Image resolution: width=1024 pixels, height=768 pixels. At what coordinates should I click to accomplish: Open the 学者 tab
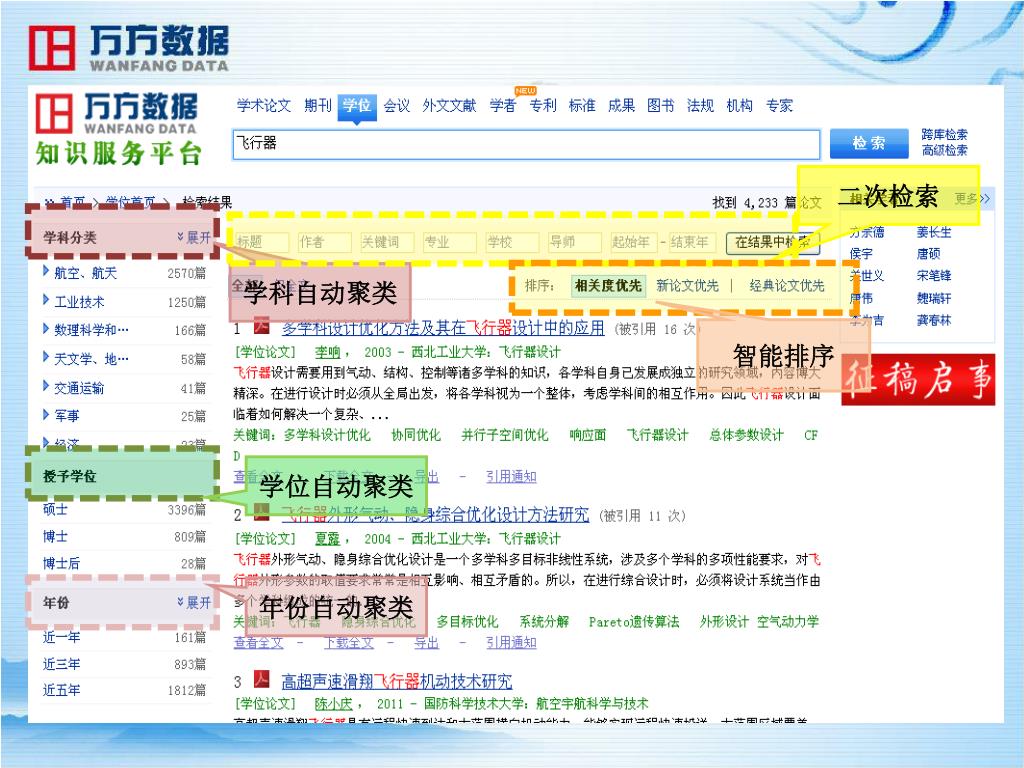click(503, 105)
